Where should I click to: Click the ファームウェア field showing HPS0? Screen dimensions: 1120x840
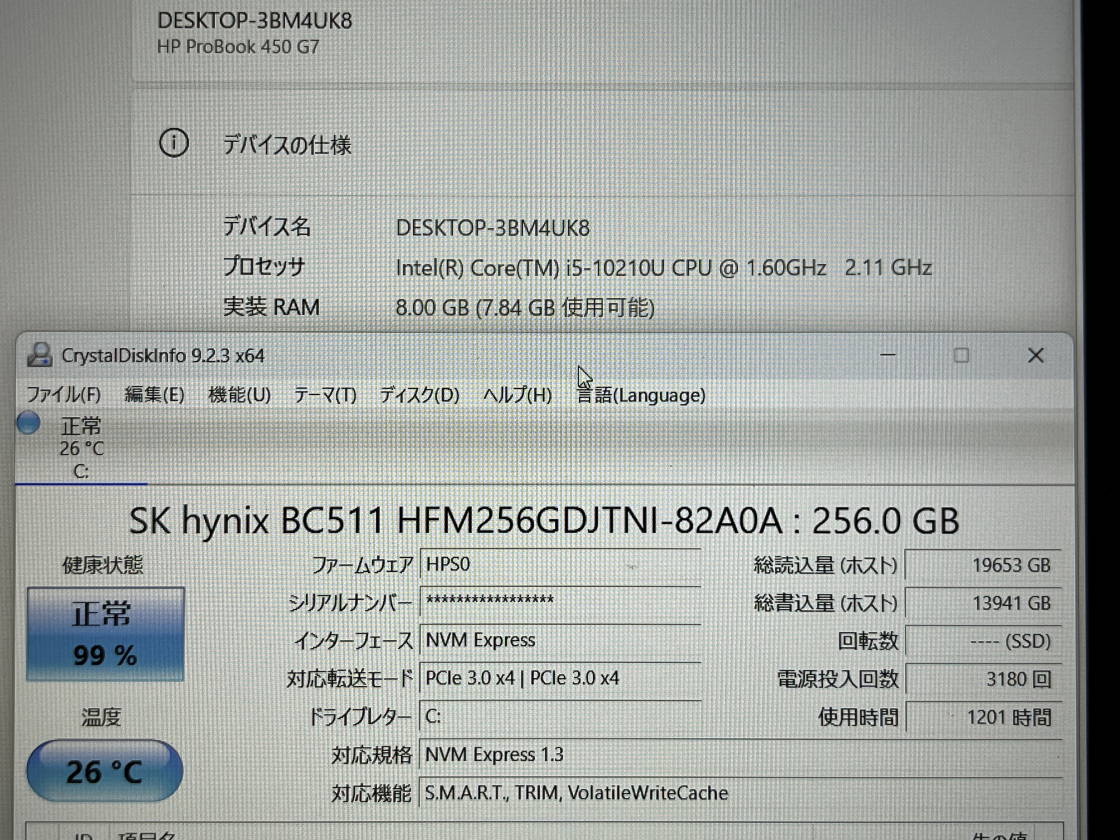[x=561, y=565]
